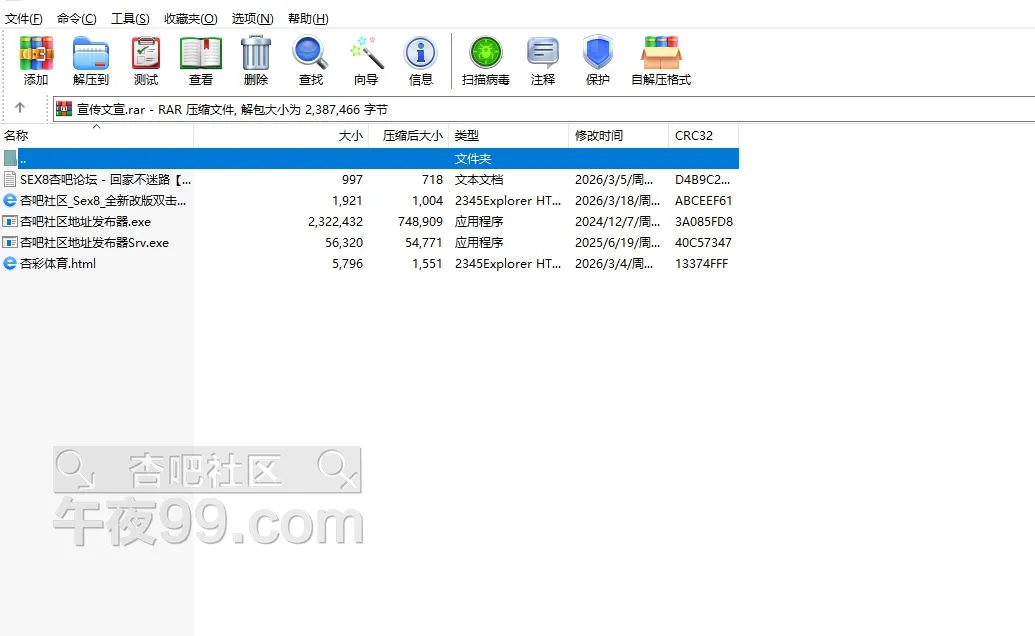Click the 添加 (Add) toolbar icon
This screenshot has width=1035, height=636.
(x=36, y=60)
